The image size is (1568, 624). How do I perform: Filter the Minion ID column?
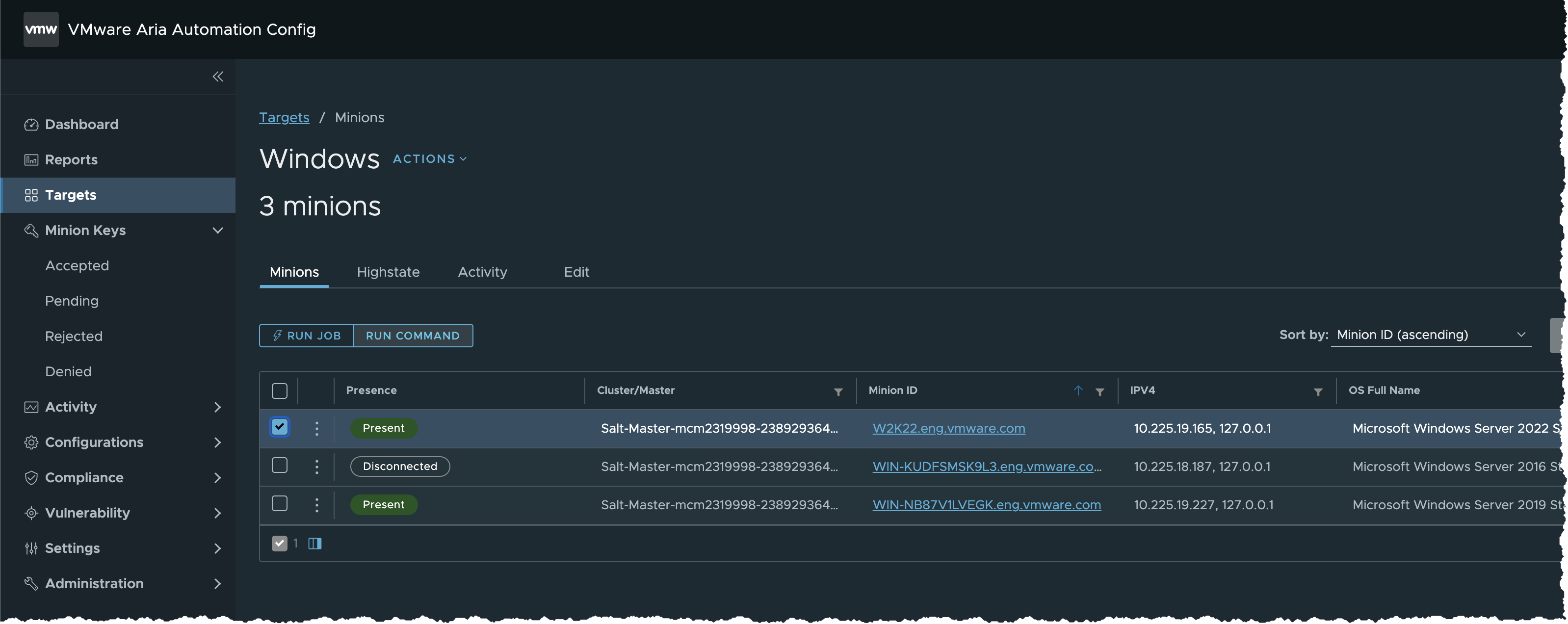coord(1100,391)
